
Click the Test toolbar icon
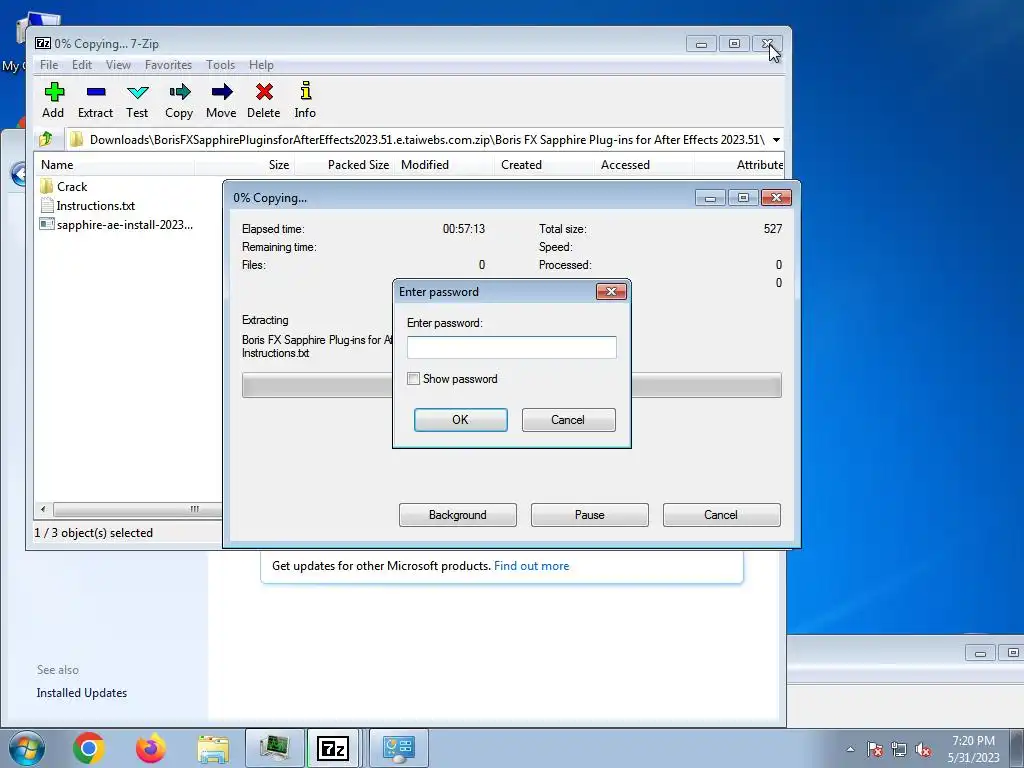point(137,100)
